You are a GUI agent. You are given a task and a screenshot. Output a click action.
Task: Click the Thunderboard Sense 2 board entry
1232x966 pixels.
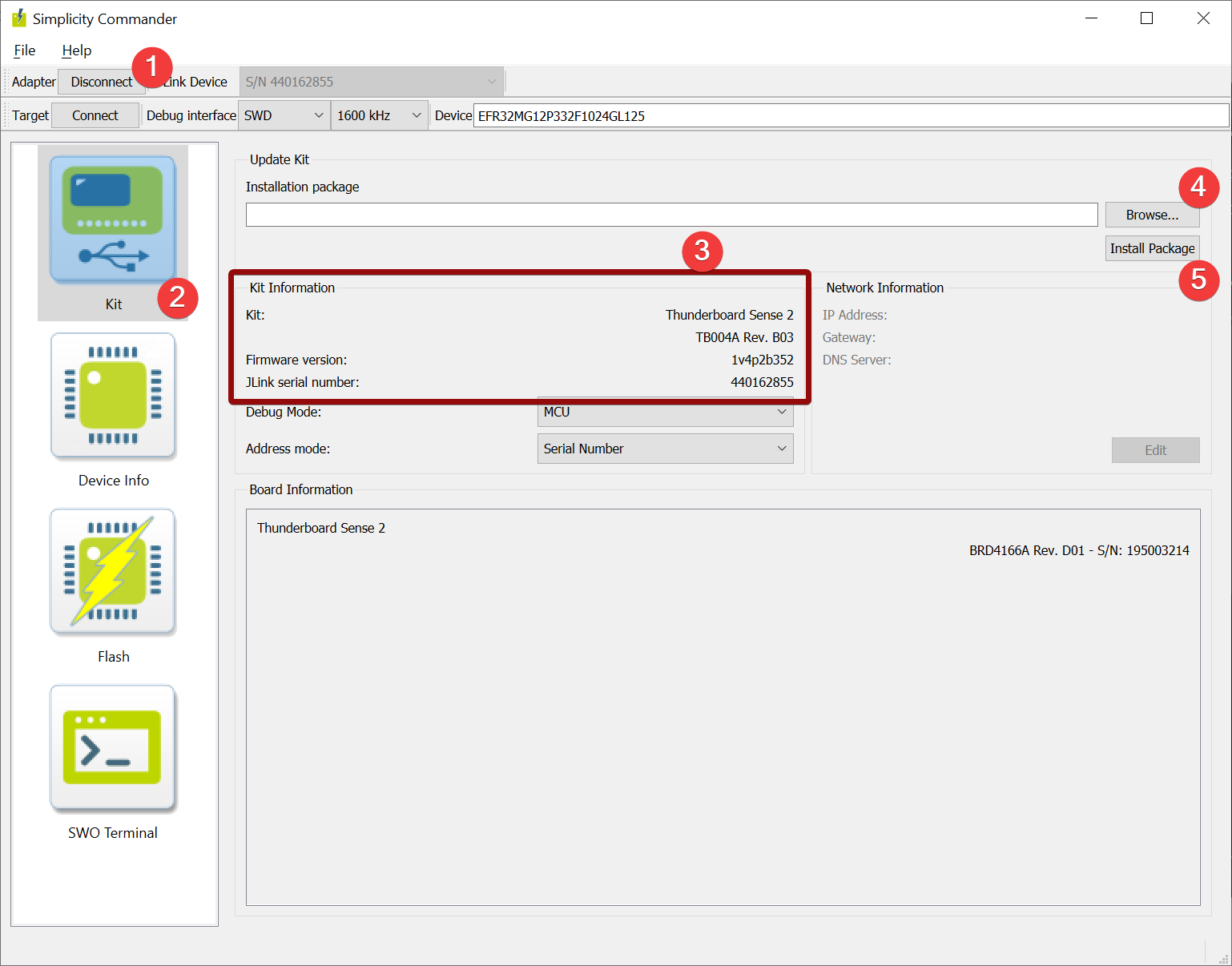click(321, 528)
